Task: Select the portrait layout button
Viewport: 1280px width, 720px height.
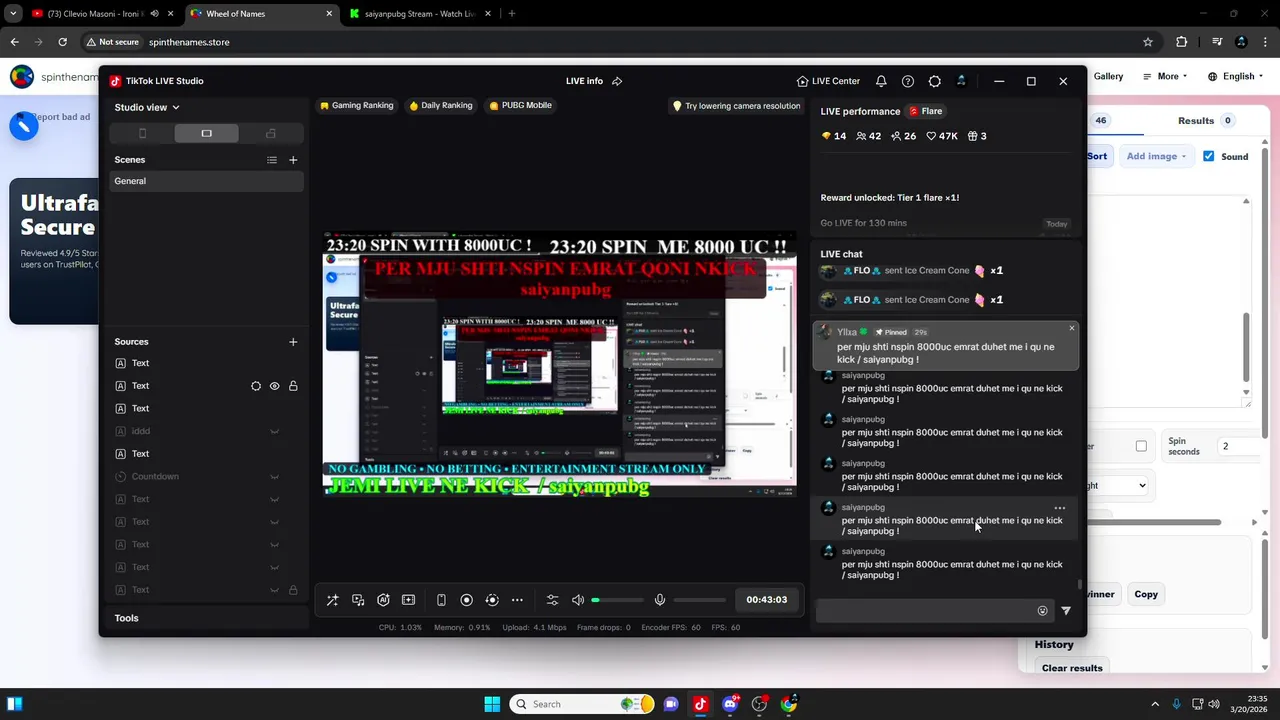Action: coord(142,133)
